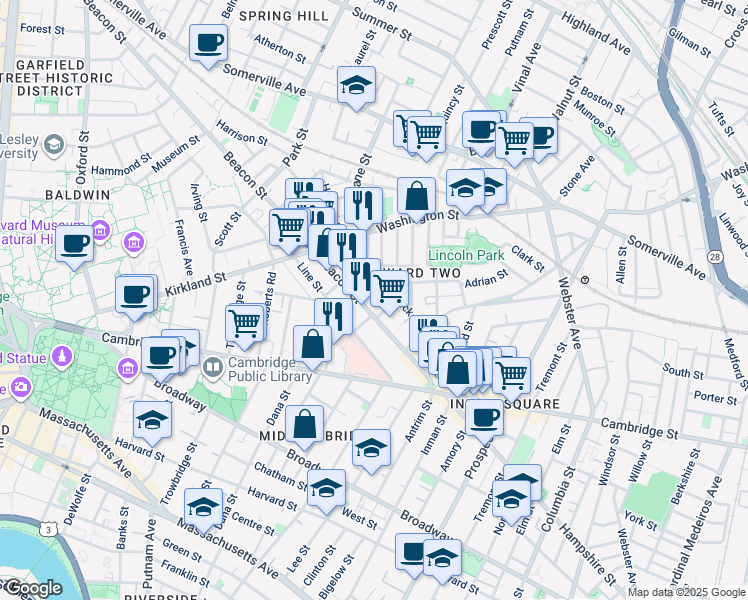The image size is (748, 600).
Task: Click the museum pin left of Francis Ave
Action: point(135,241)
